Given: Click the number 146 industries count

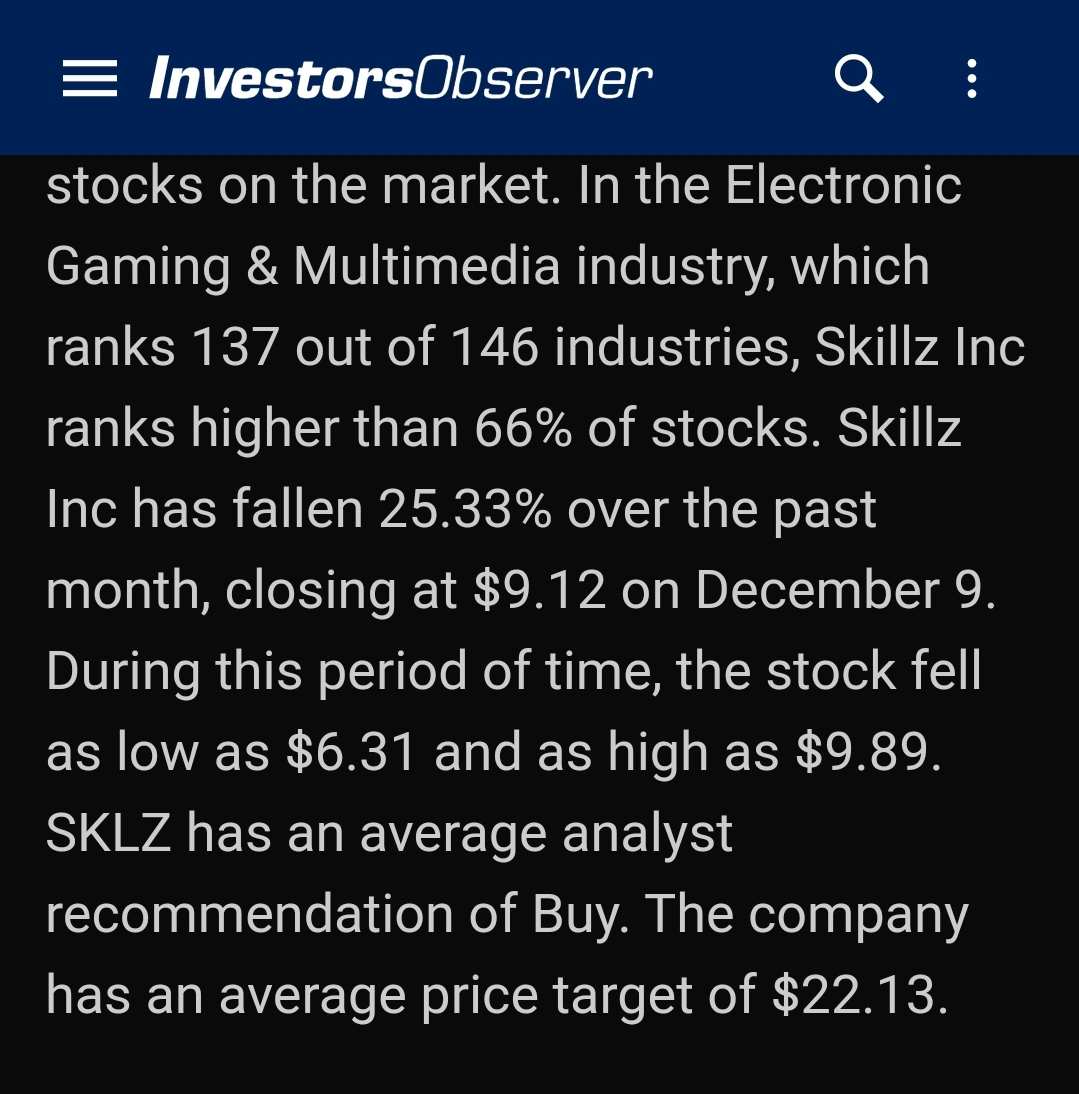Looking at the screenshot, I should 495,347.
